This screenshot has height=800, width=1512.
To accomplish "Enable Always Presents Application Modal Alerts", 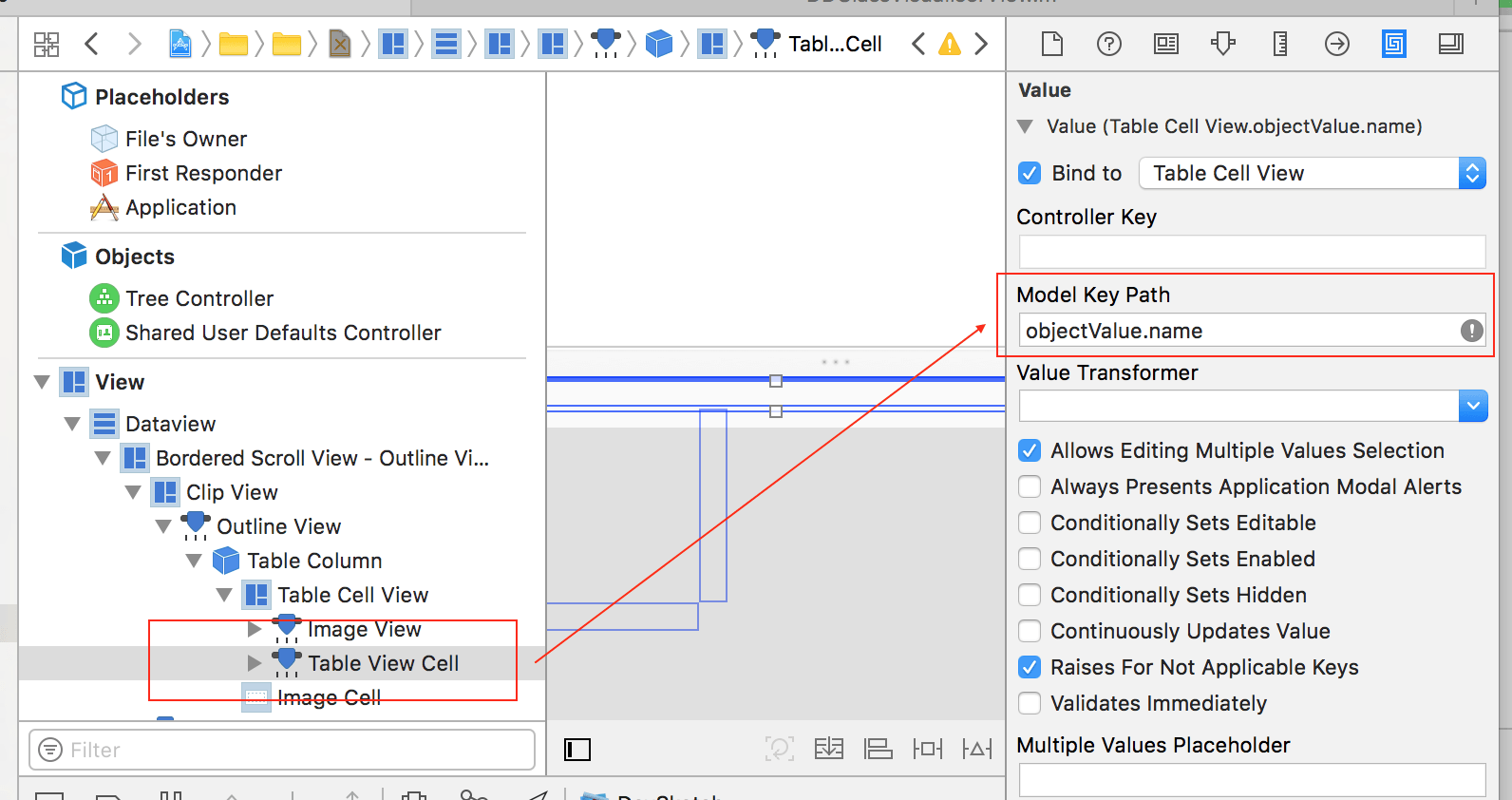I will 1030,486.
